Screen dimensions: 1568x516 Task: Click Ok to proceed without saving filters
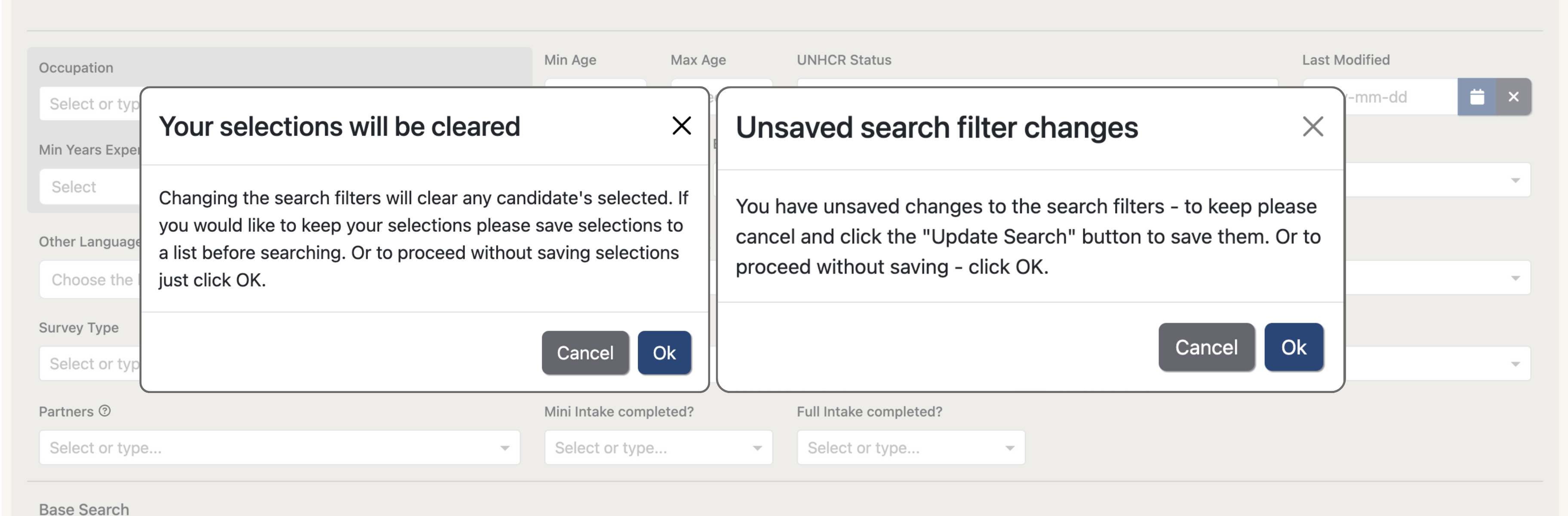[x=1294, y=347]
